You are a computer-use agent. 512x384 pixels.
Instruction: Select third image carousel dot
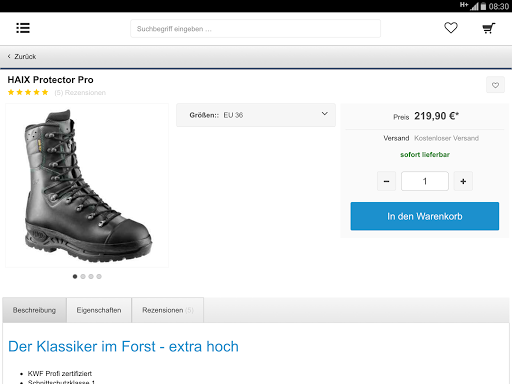91,276
